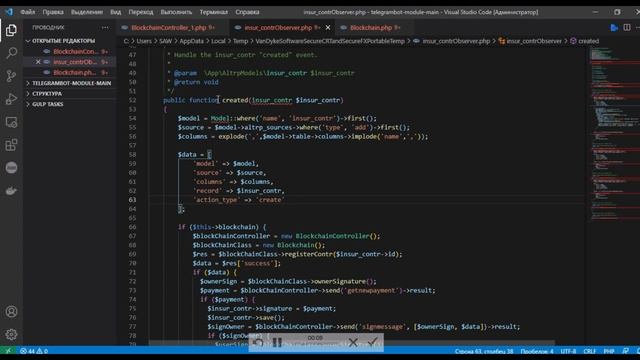640x360 pixels.
Task: Open the Выделение menu
Action: coord(87,12)
